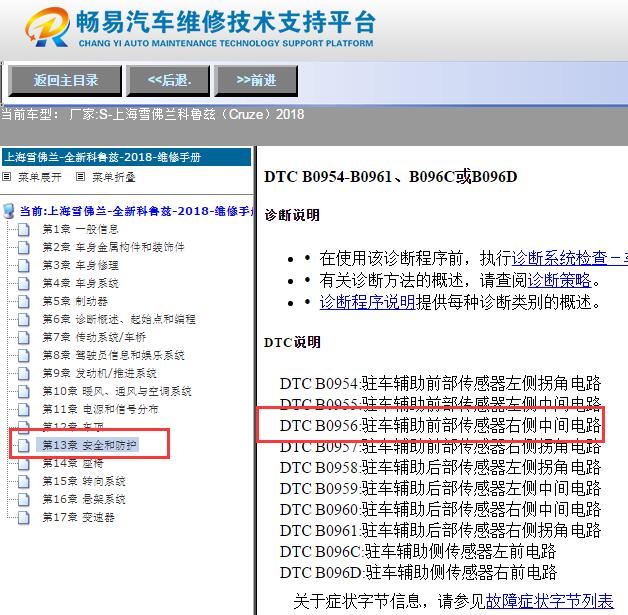Click DTC B0954 左侧拐角电路 line
628x615 pixels.
tap(440, 383)
